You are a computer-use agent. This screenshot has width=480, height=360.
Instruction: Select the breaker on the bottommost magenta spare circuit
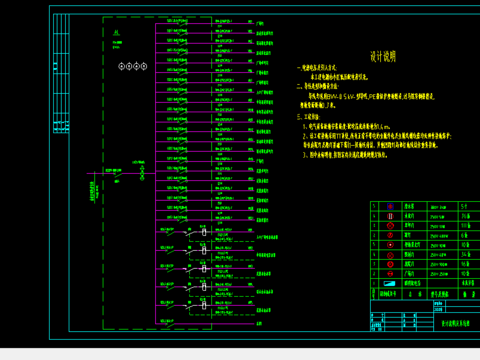point(170,323)
